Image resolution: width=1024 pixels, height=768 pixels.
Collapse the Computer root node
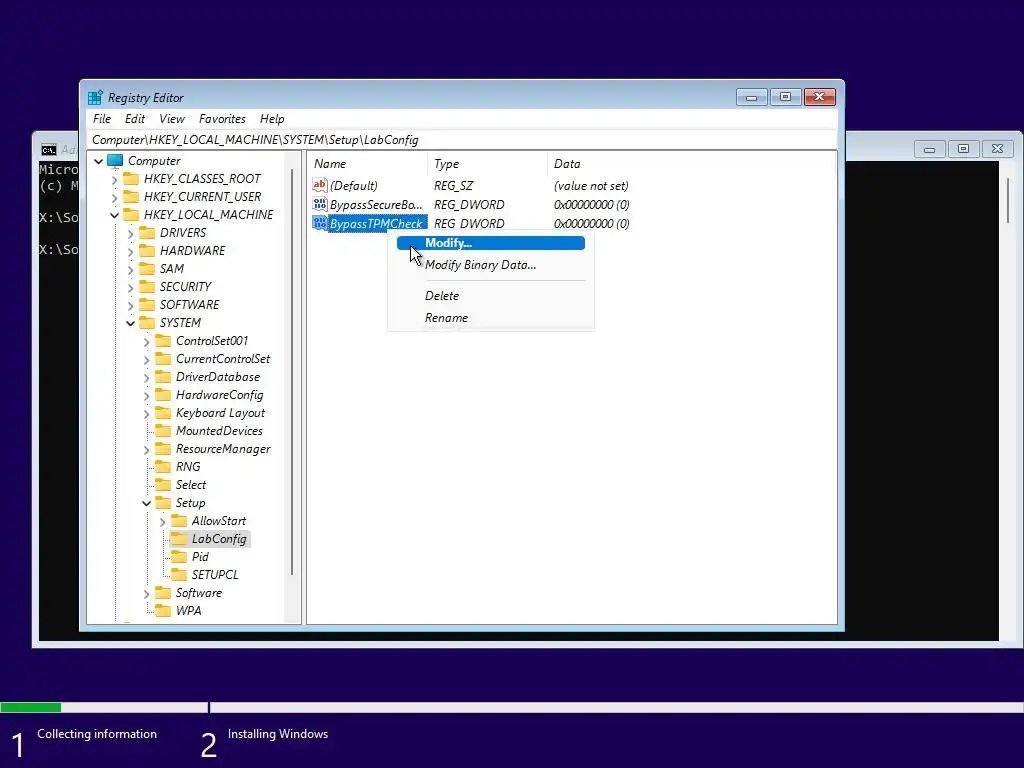[x=99, y=161]
